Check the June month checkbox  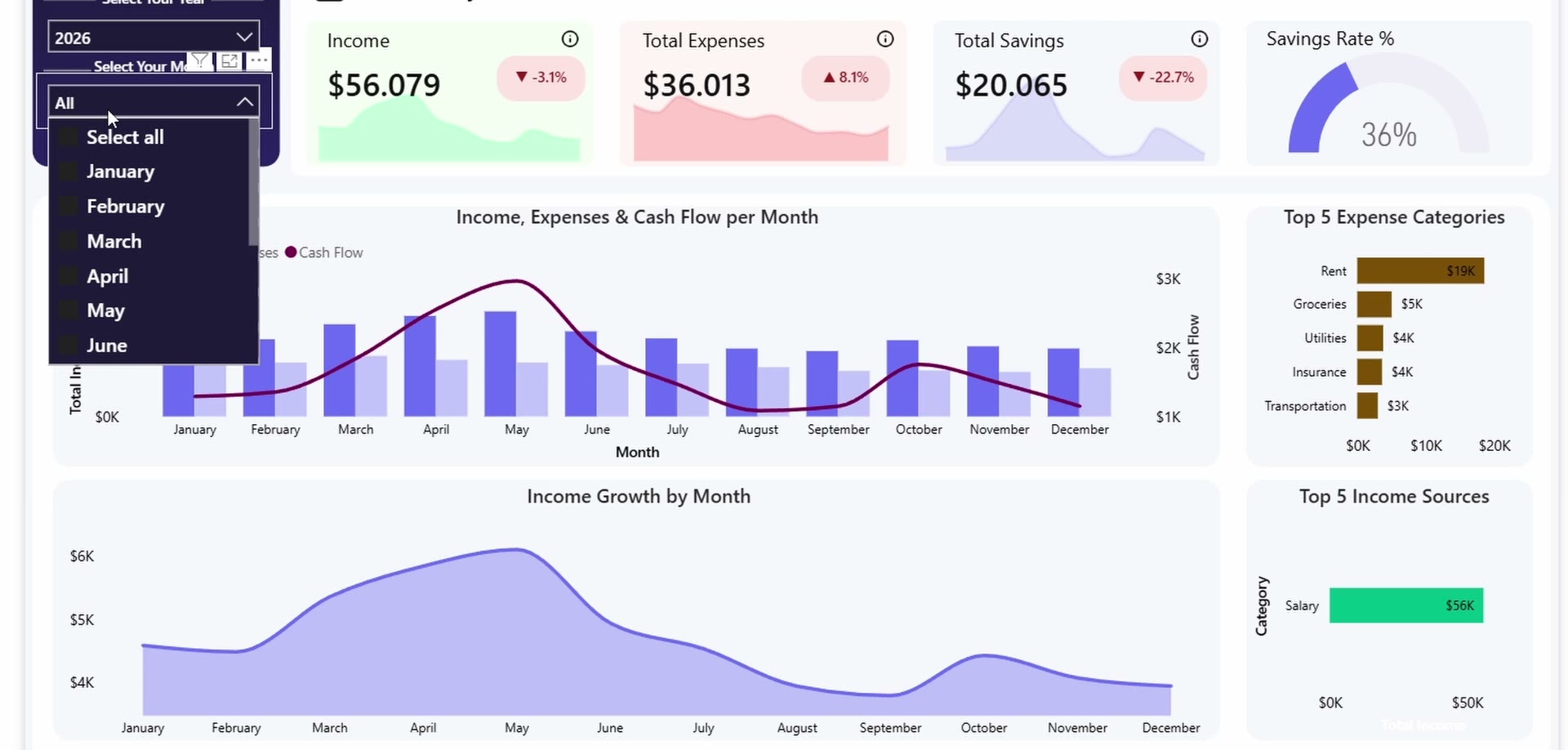click(x=69, y=346)
